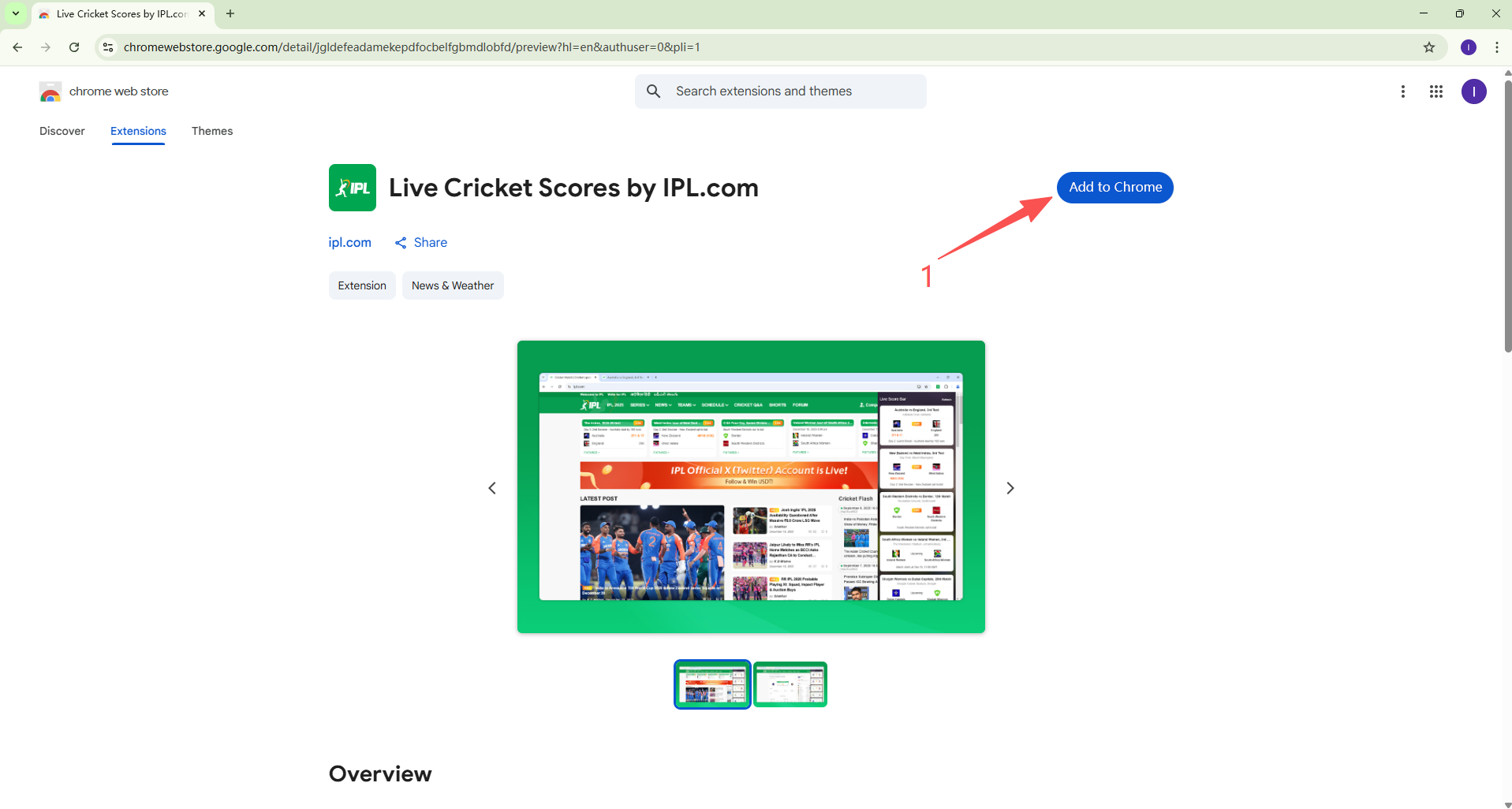Go to the Discover tab

pos(62,131)
